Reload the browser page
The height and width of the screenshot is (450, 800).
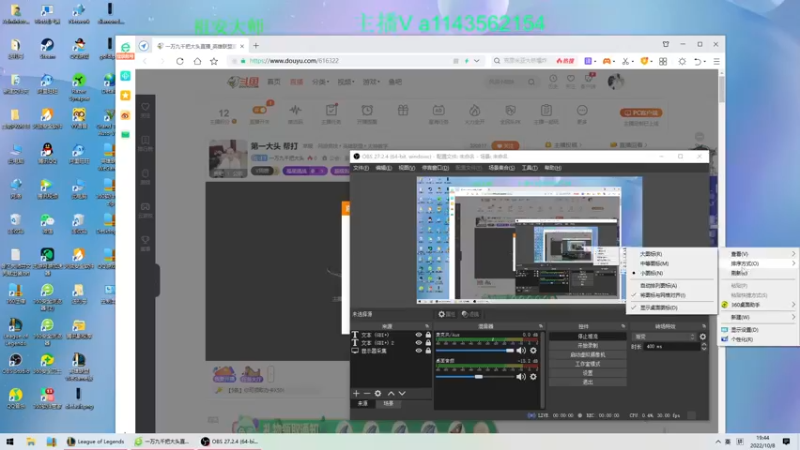point(180,61)
